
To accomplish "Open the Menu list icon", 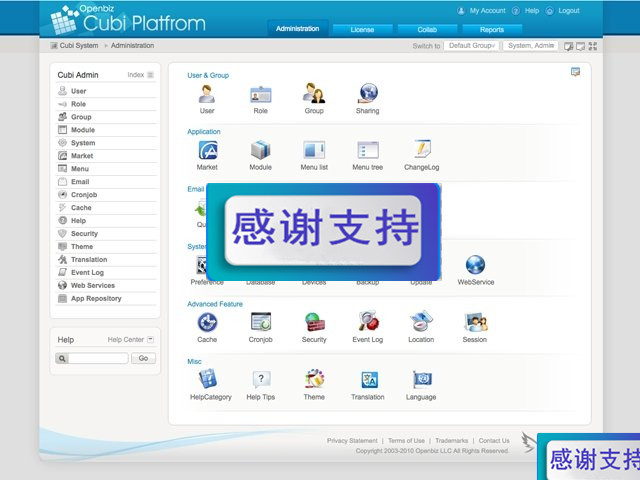I will (314, 150).
